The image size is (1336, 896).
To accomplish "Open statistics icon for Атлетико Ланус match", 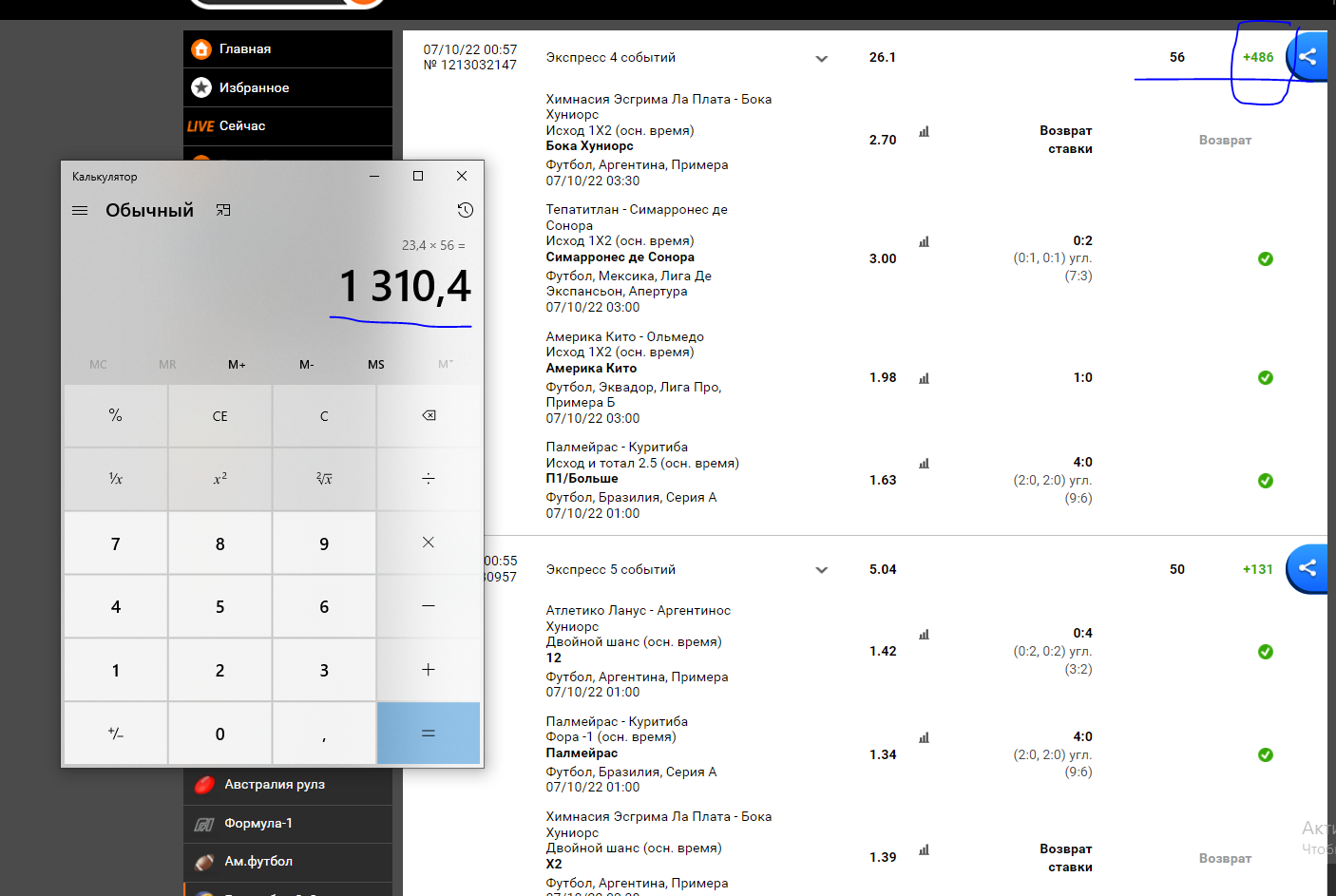I will click(x=924, y=635).
